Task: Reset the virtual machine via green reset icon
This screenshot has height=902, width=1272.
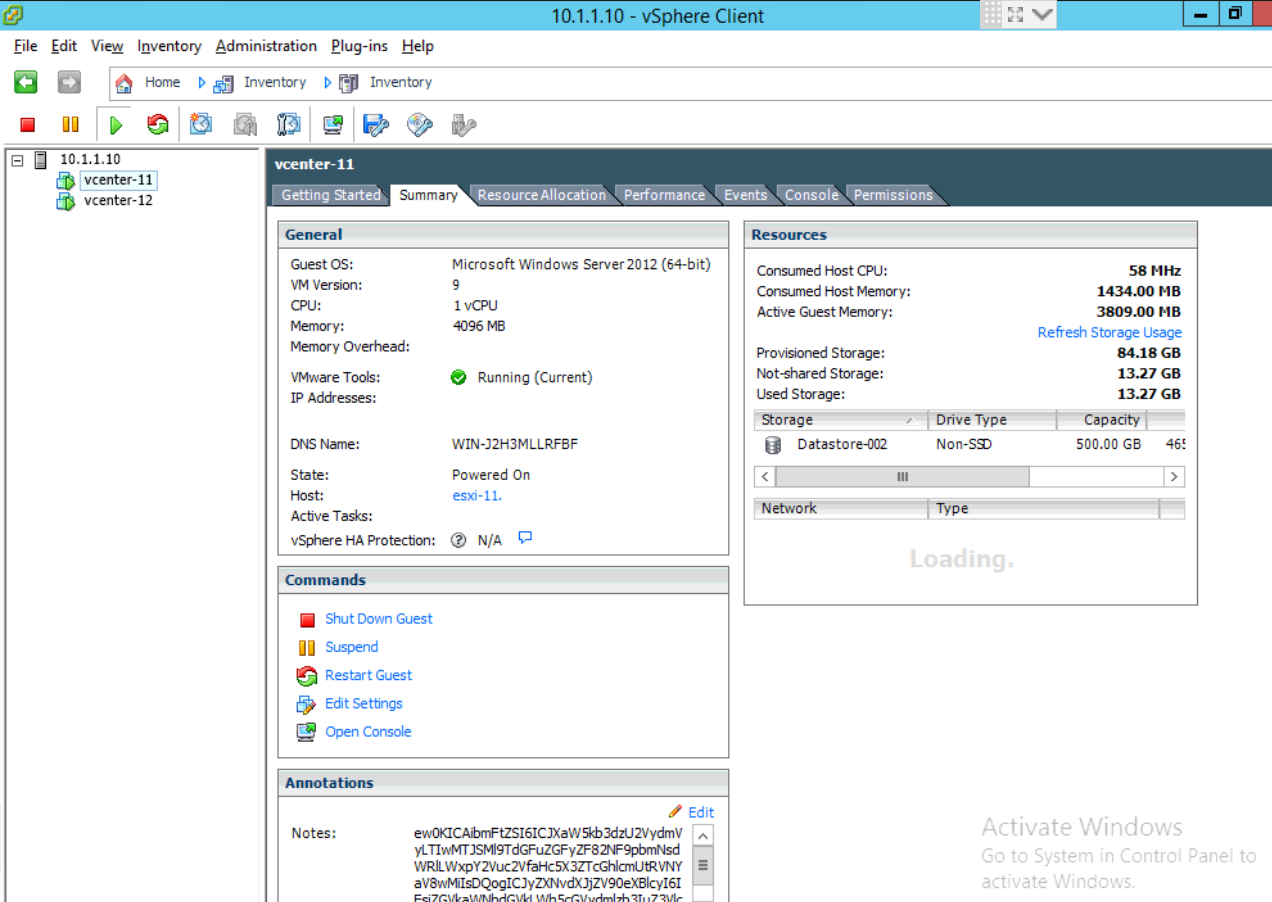Action: [157, 124]
